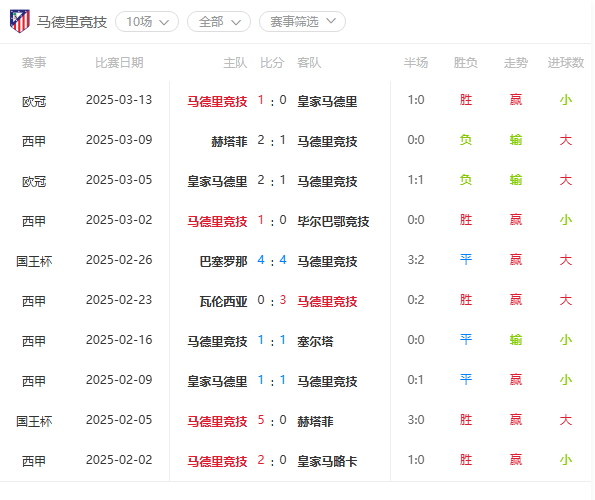Viewport: 595px width, 500px height.
Task: Click the Atlético Madrid club crest icon
Action: (20, 21)
